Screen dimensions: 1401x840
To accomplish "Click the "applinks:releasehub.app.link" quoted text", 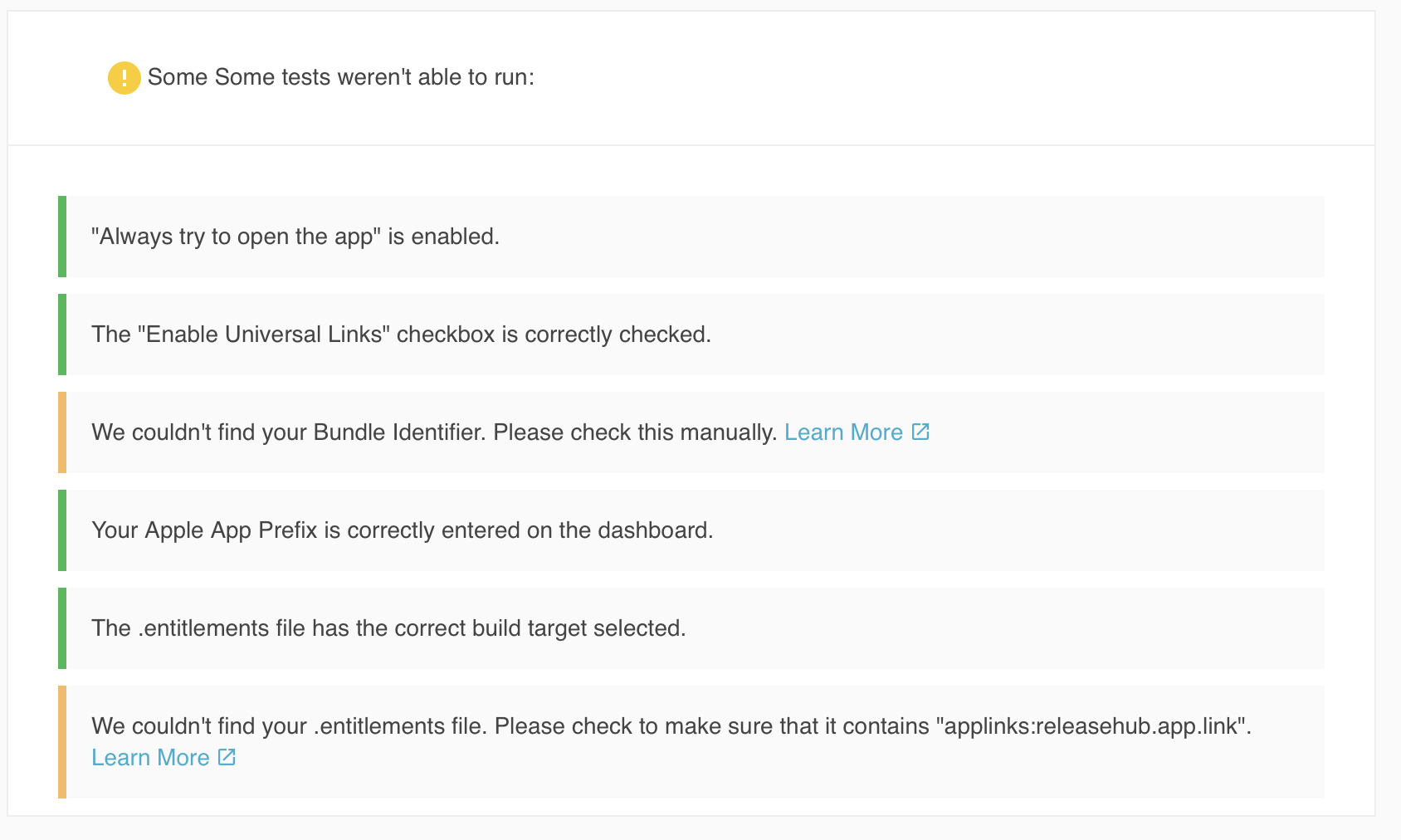I will point(1092,726).
